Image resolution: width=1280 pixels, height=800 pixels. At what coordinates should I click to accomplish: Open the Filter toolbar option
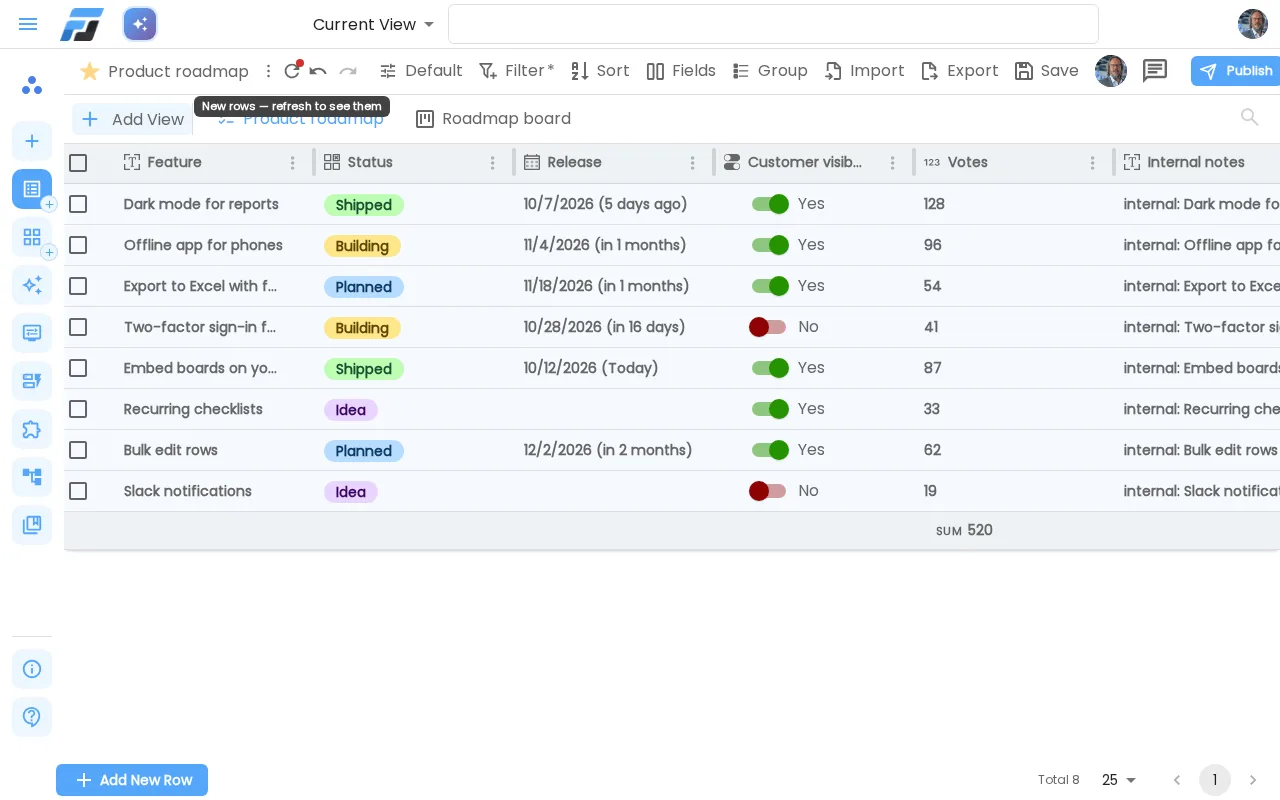point(516,71)
